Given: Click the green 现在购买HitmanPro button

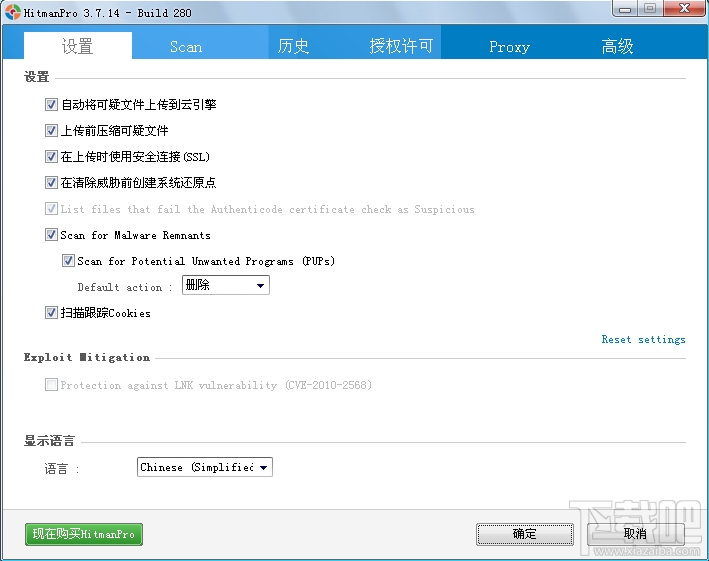Looking at the screenshot, I should pos(84,534).
